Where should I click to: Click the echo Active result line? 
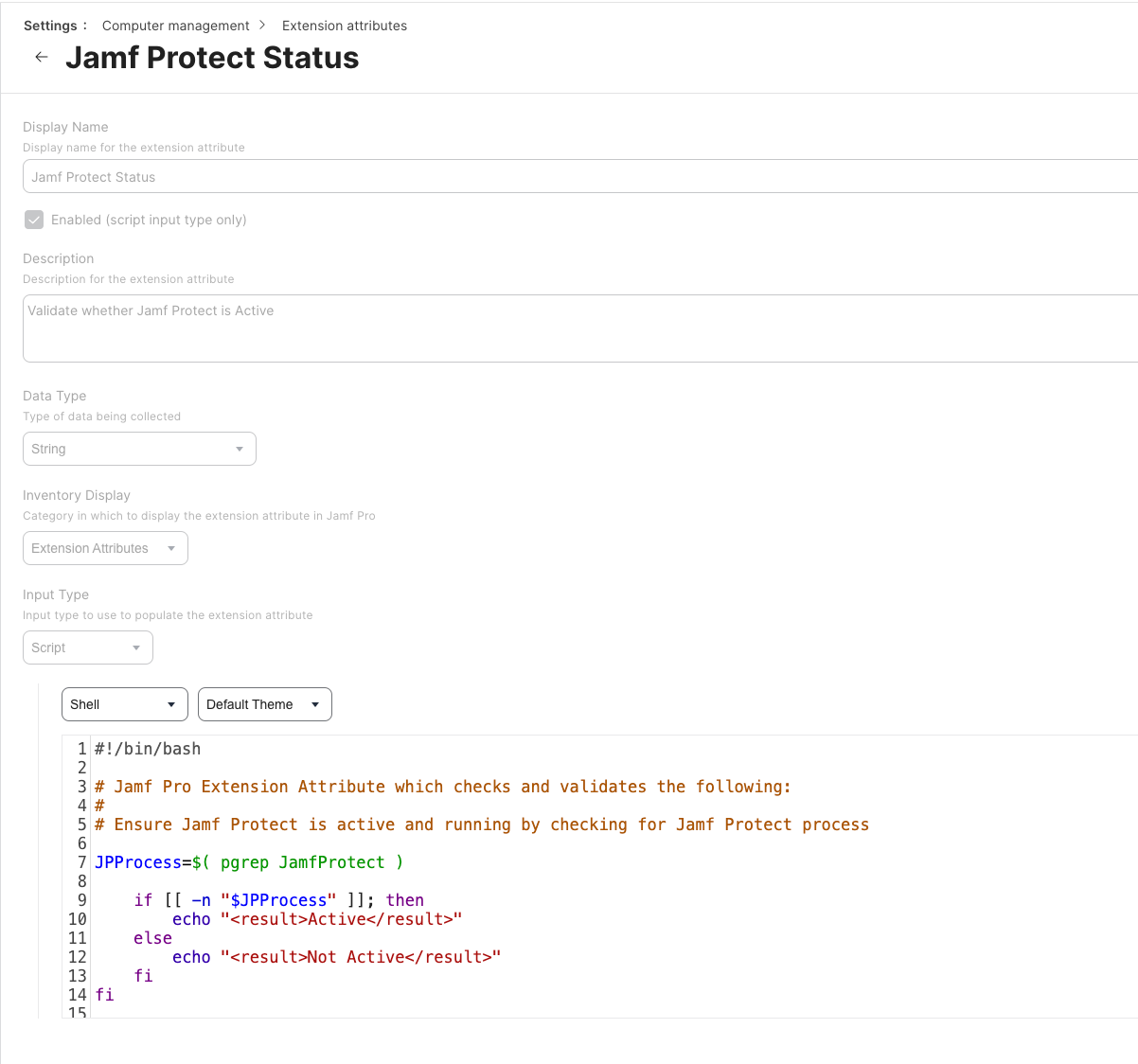[316, 919]
